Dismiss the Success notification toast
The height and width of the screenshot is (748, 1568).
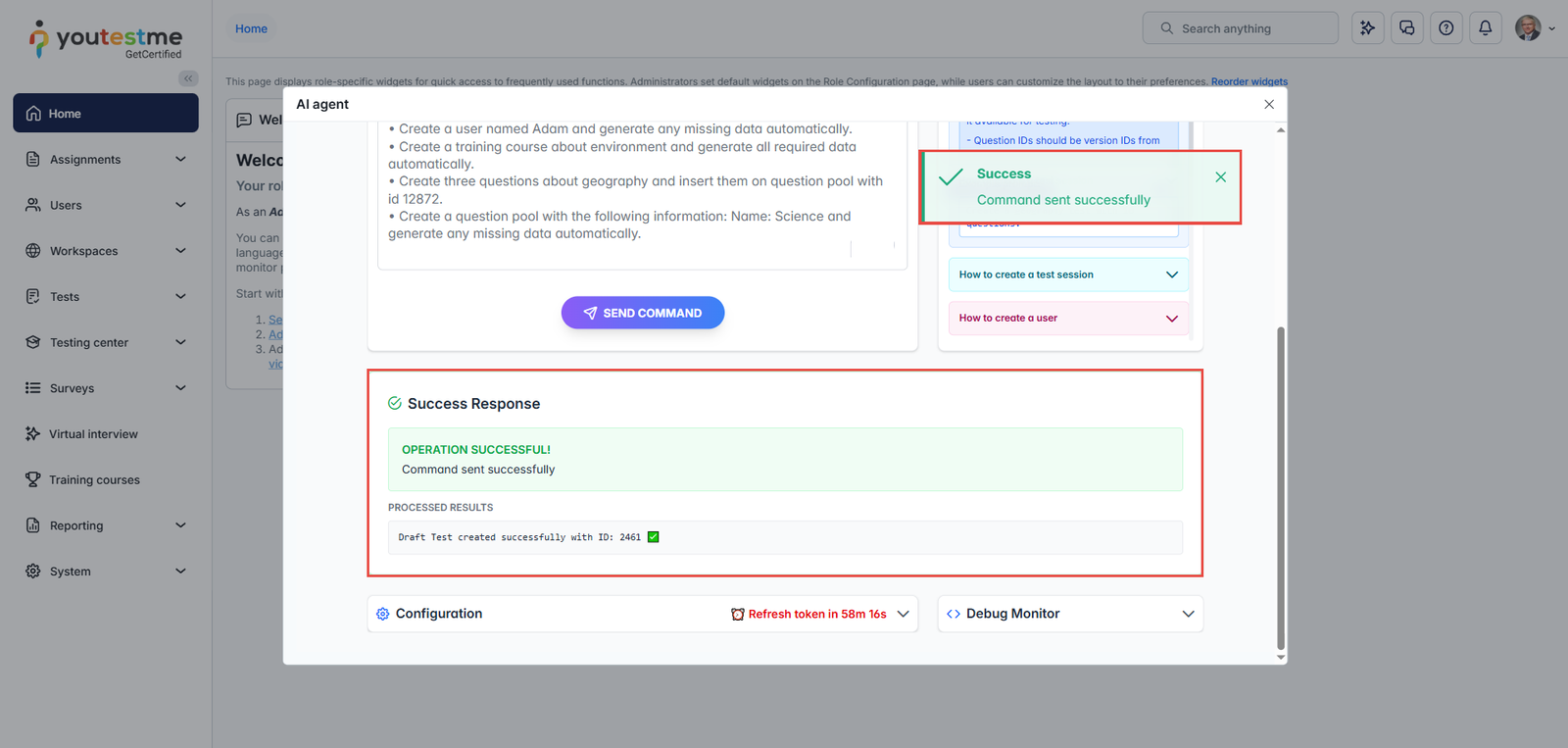click(x=1220, y=177)
